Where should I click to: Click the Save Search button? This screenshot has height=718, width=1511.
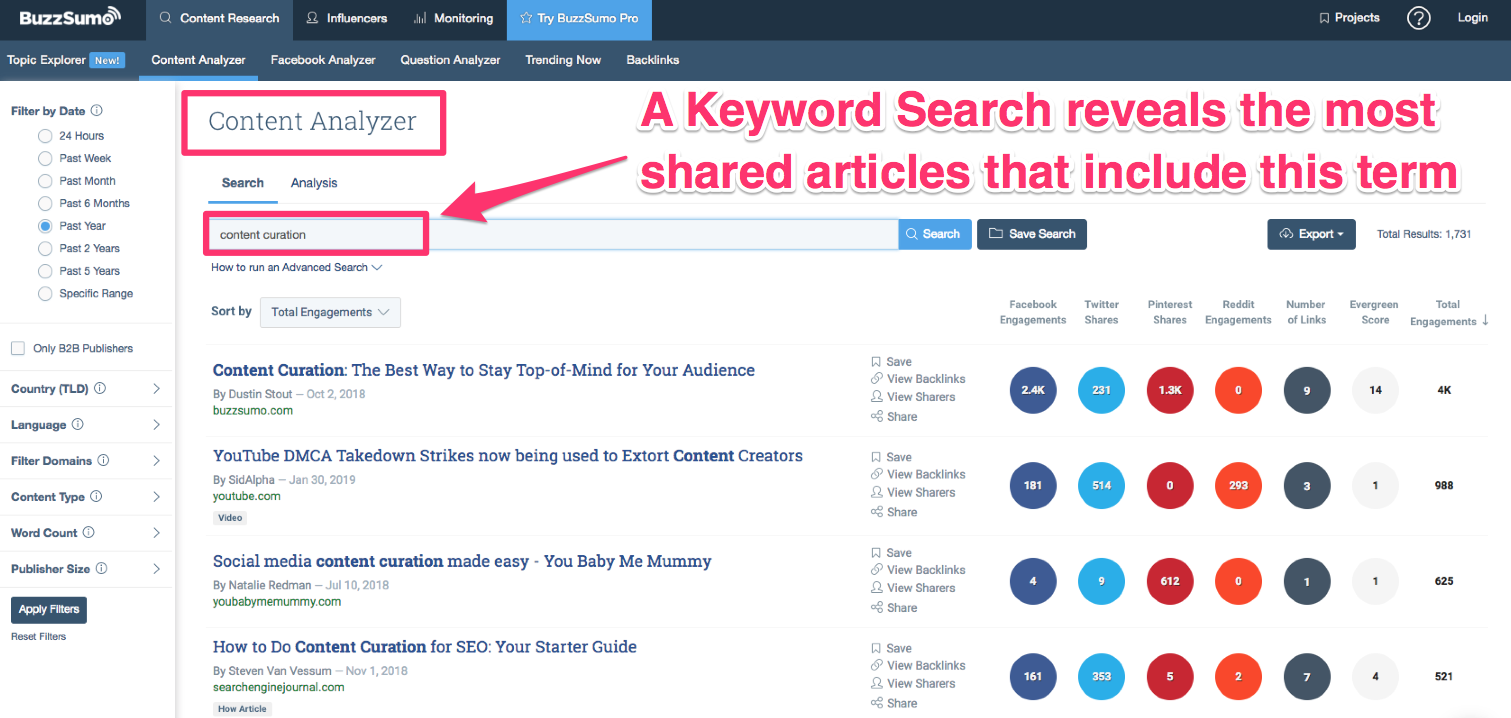coord(1032,234)
